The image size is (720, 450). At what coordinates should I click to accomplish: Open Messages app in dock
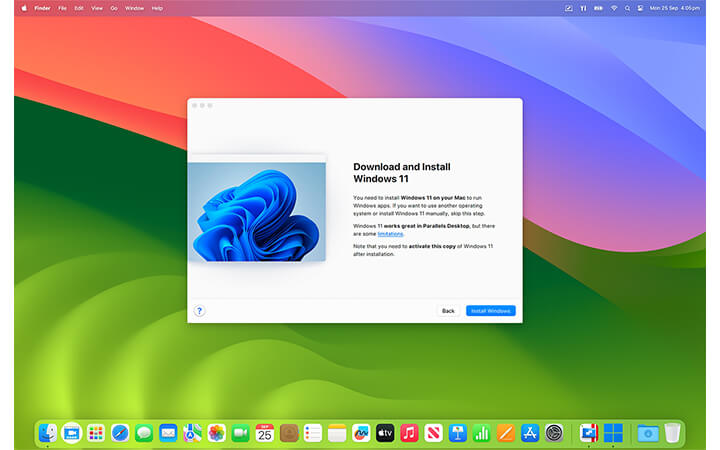[x=144, y=433]
